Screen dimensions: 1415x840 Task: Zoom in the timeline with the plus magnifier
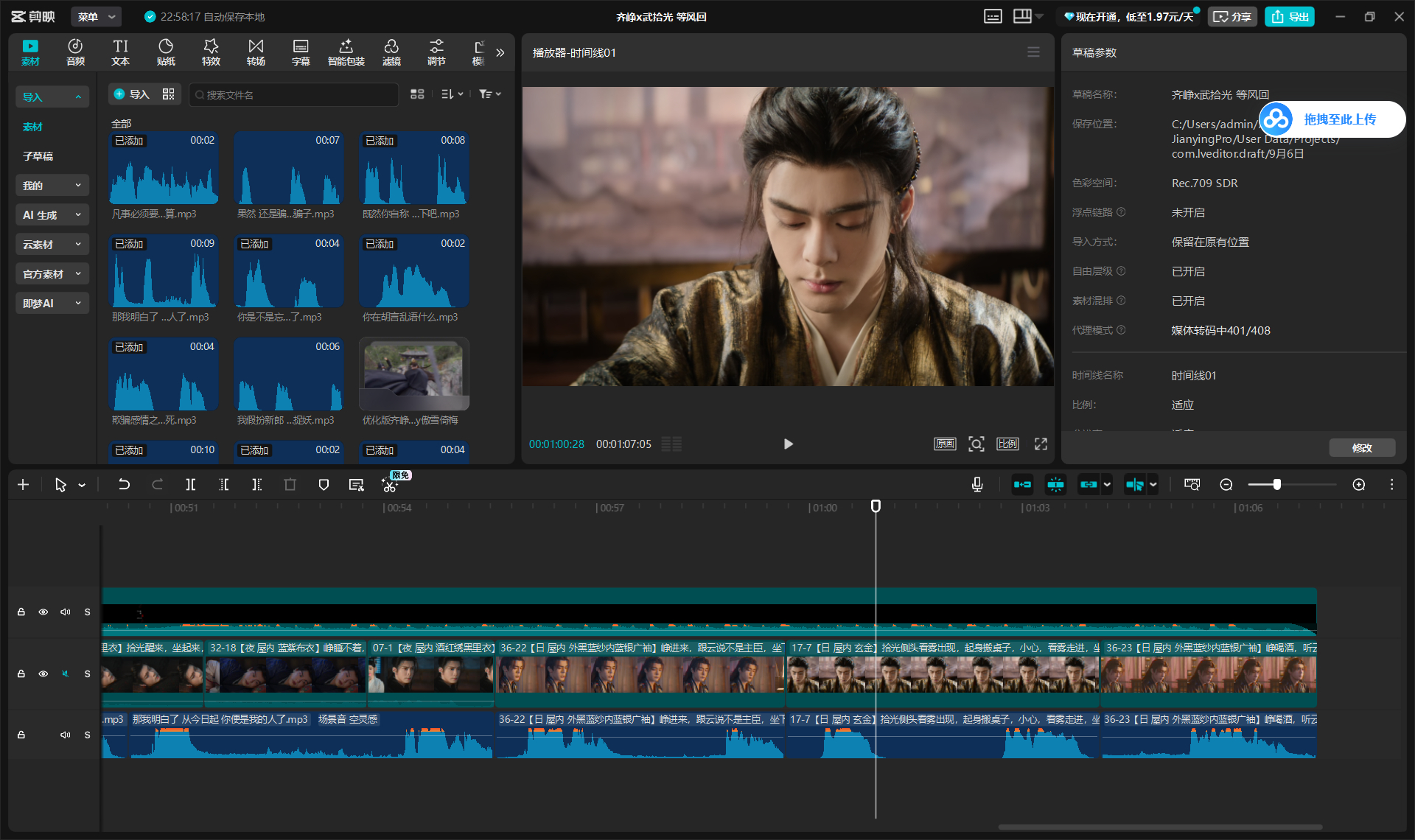(1359, 485)
